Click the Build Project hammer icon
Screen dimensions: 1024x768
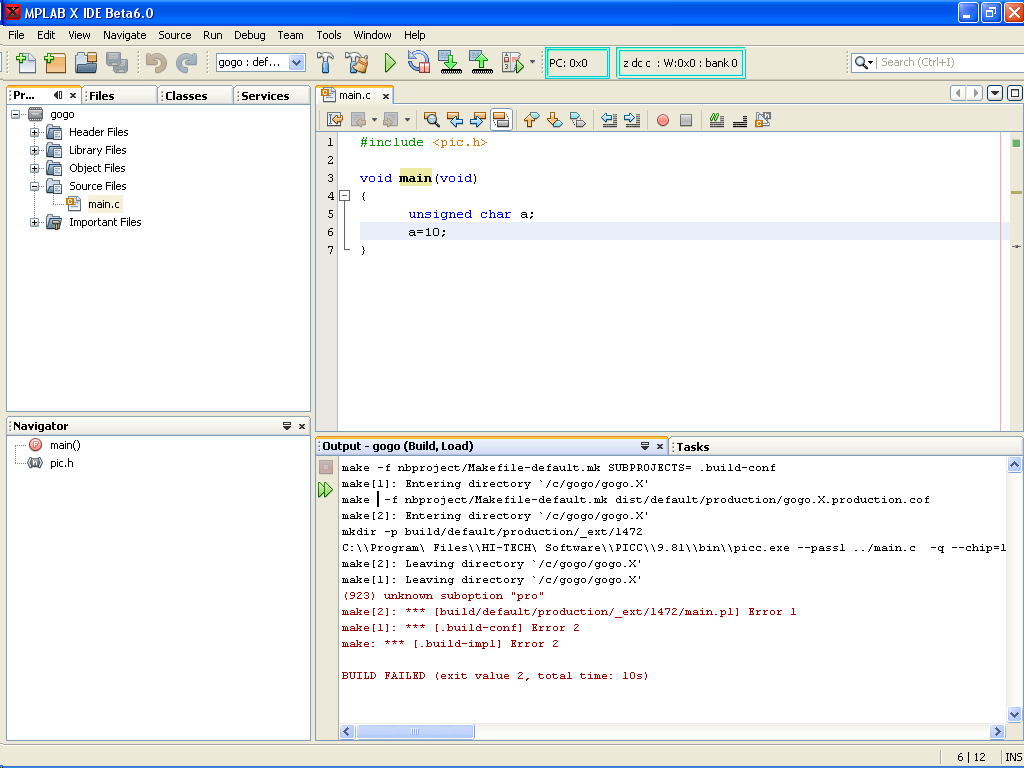pyautogui.click(x=326, y=63)
